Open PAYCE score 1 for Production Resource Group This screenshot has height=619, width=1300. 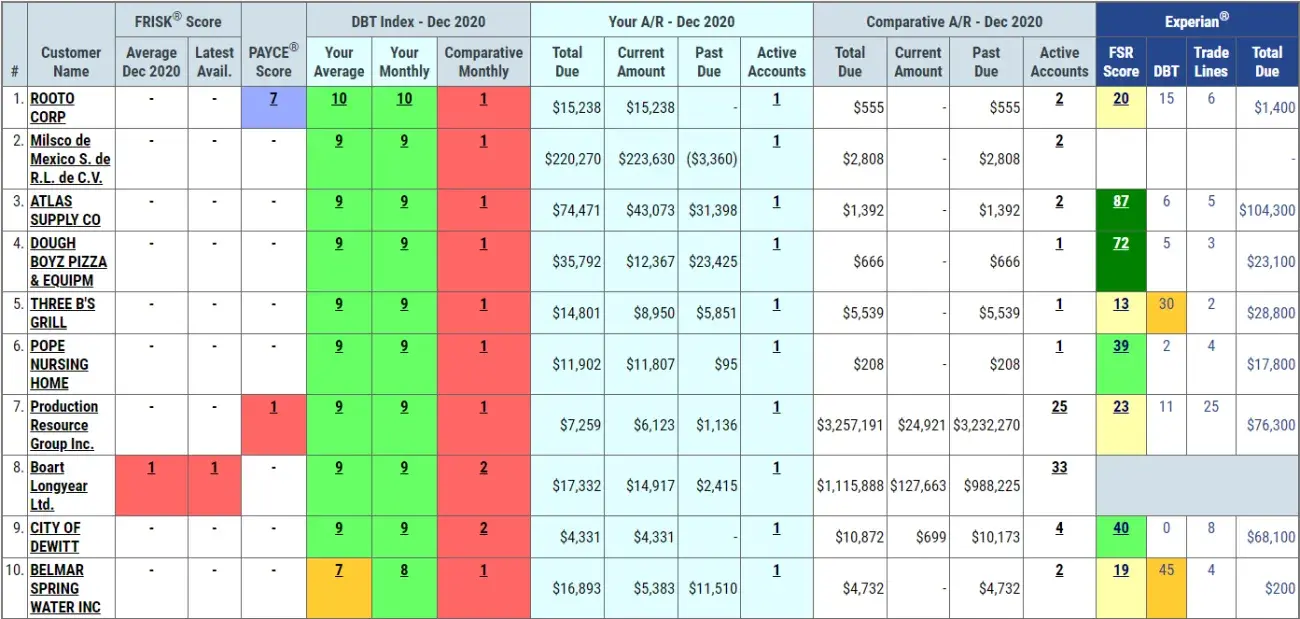click(x=273, y=406)
